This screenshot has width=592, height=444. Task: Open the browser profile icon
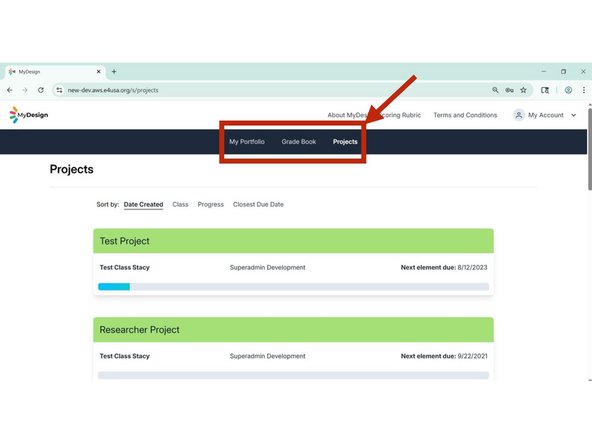point(568,90)
